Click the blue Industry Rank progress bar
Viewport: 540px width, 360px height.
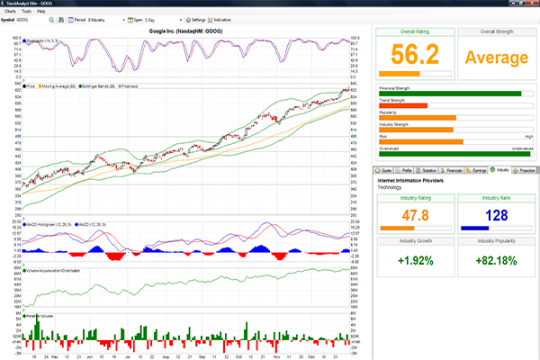tap(475, 228)
